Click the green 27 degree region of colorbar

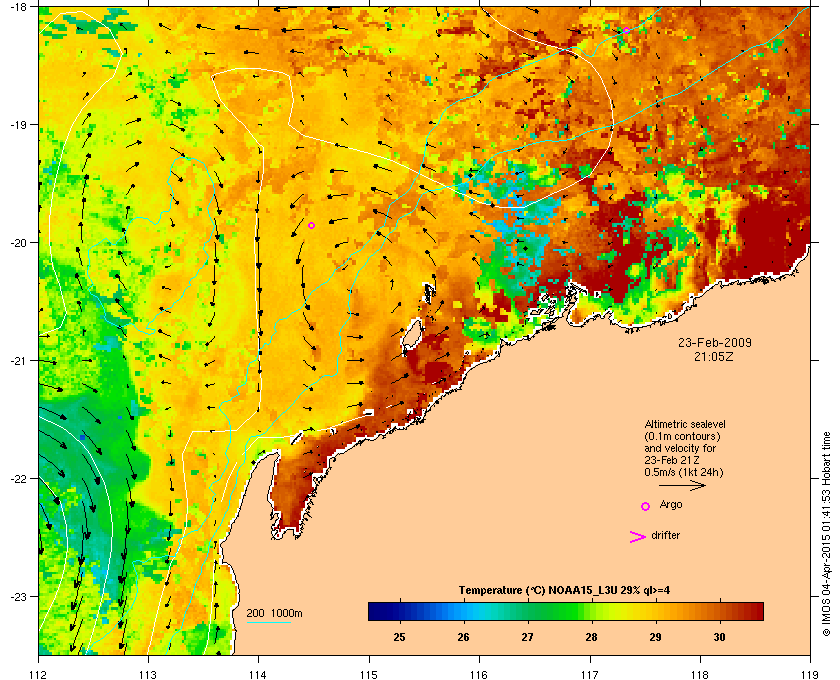pyautogui.click(x=528, y=611)
